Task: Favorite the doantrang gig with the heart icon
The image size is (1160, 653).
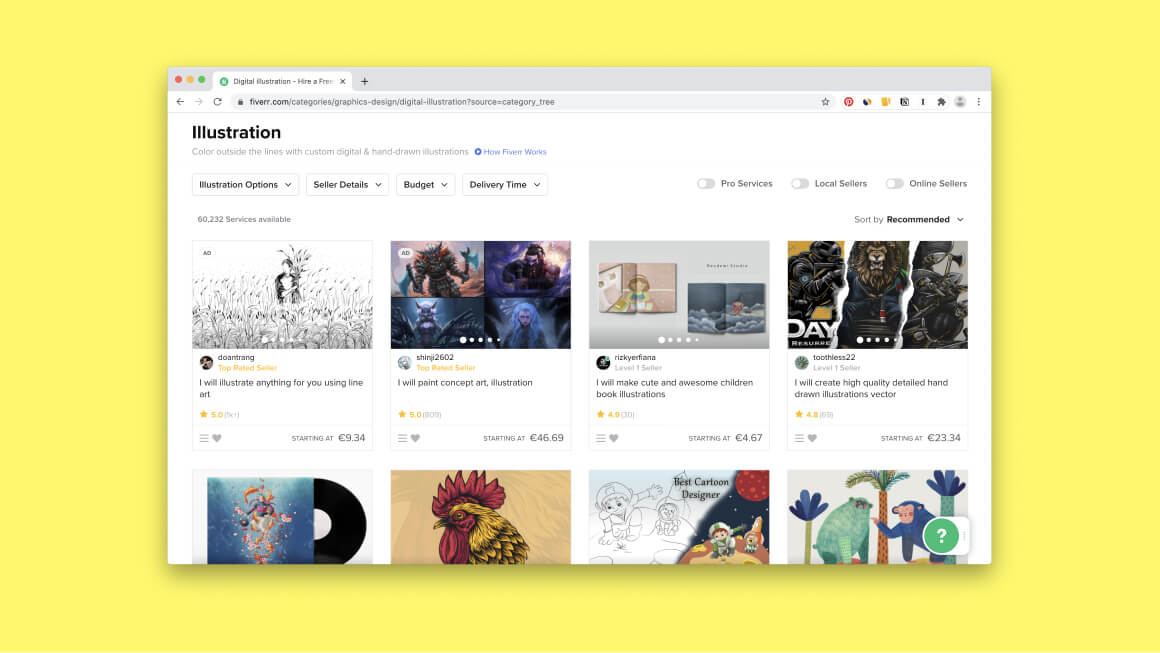Action: point(217,438)
